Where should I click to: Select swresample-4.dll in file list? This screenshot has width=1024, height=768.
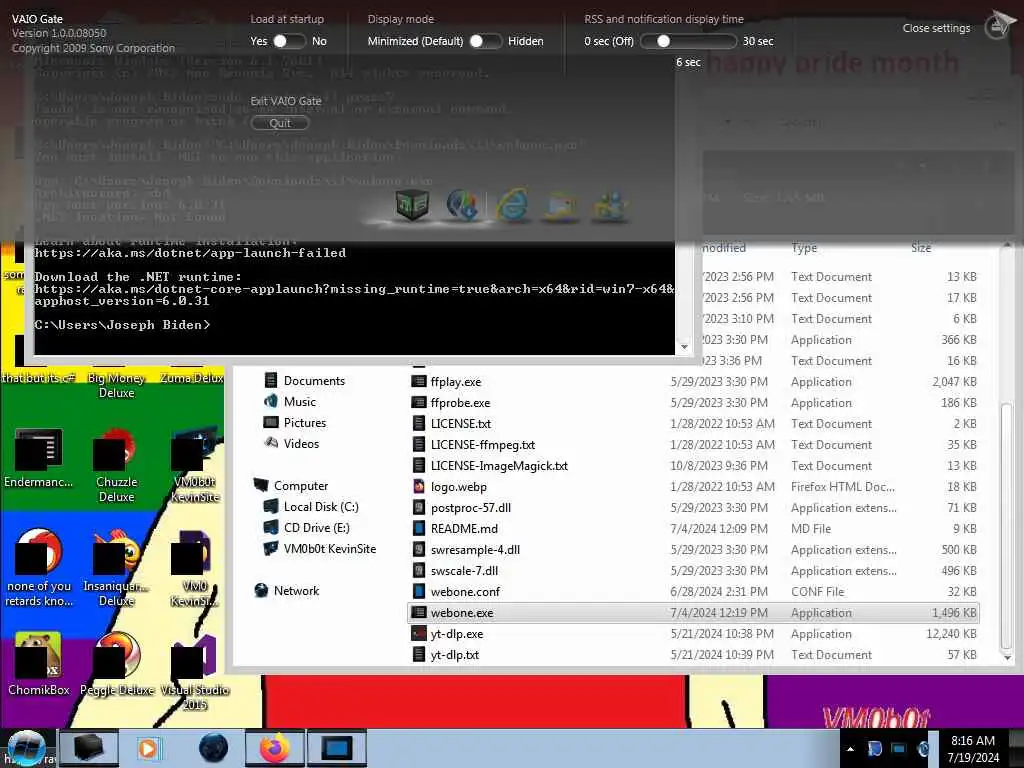click(x=475, y=550)
